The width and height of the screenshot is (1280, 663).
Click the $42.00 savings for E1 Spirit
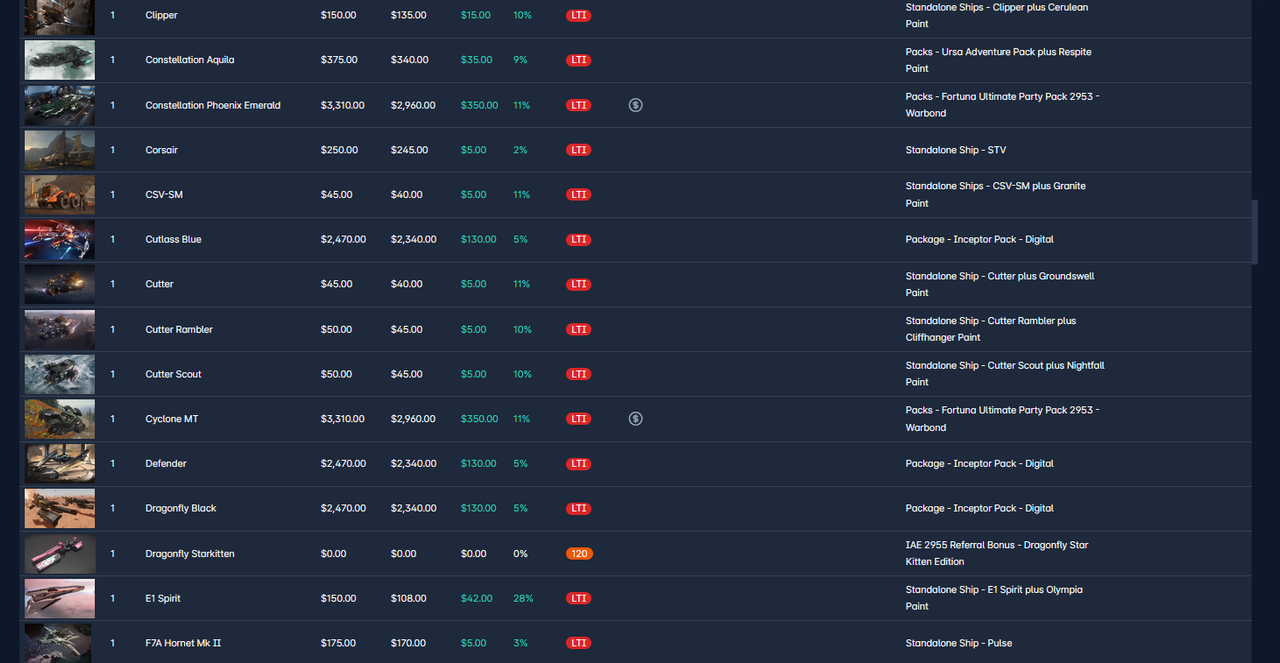[x=476, y=598]
